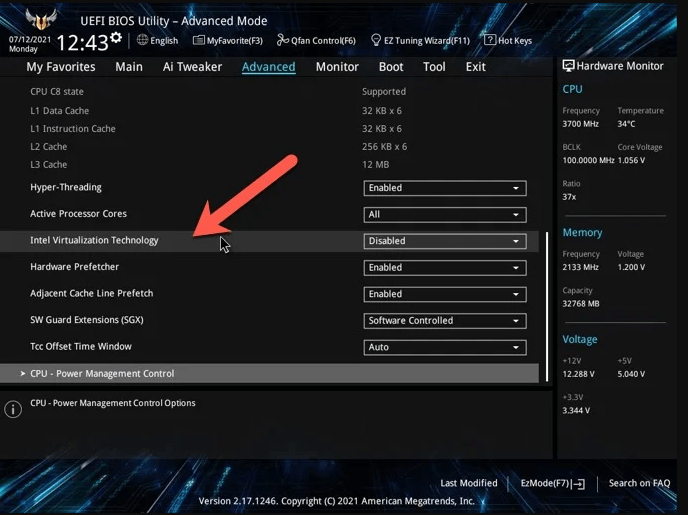This screenshot has height=515, width=688.
Task: Click the 3700 MHz CPU frequency value
Action: click(x=580, y=124)
